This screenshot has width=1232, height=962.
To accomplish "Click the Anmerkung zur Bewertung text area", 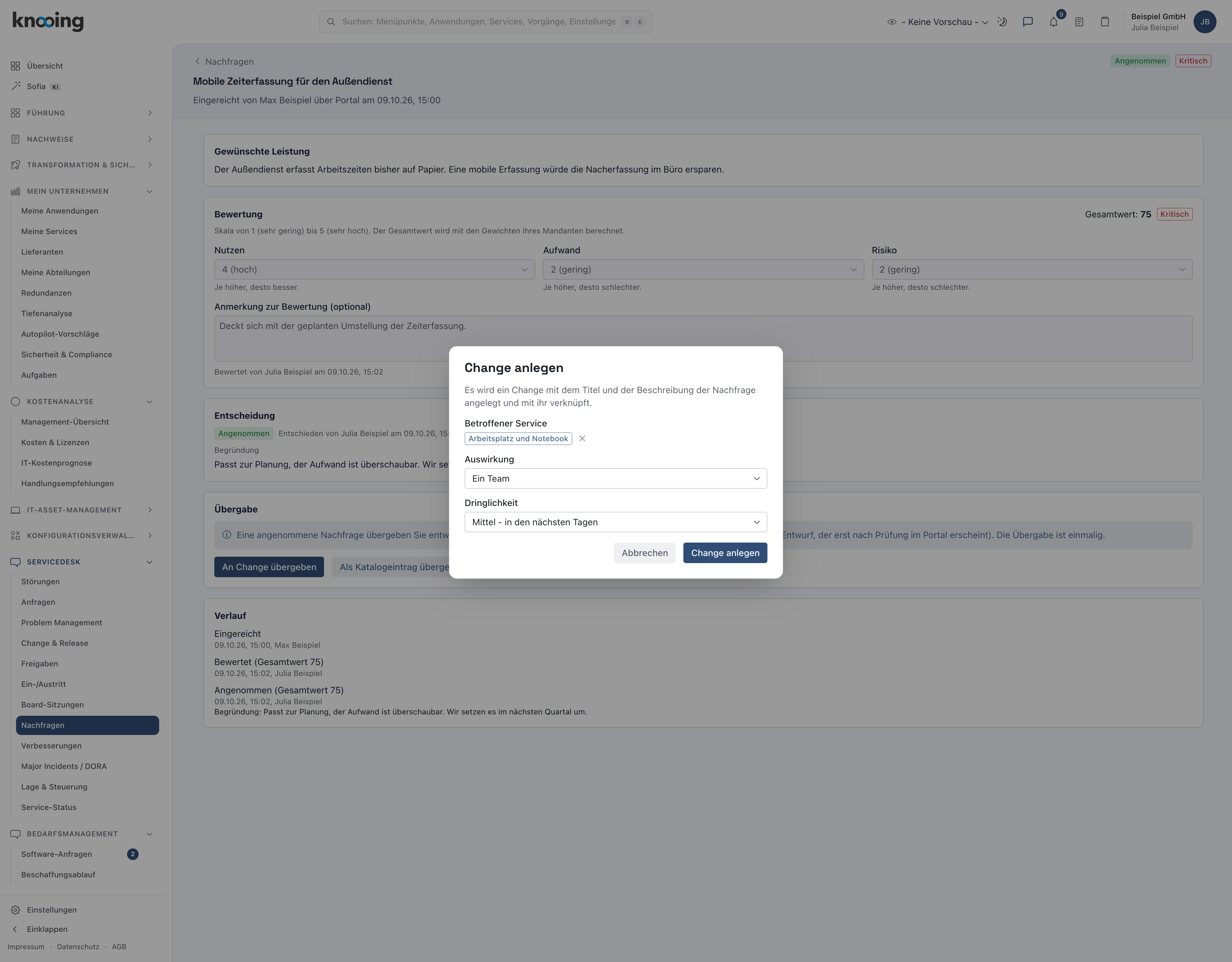I will coord(703,338).
